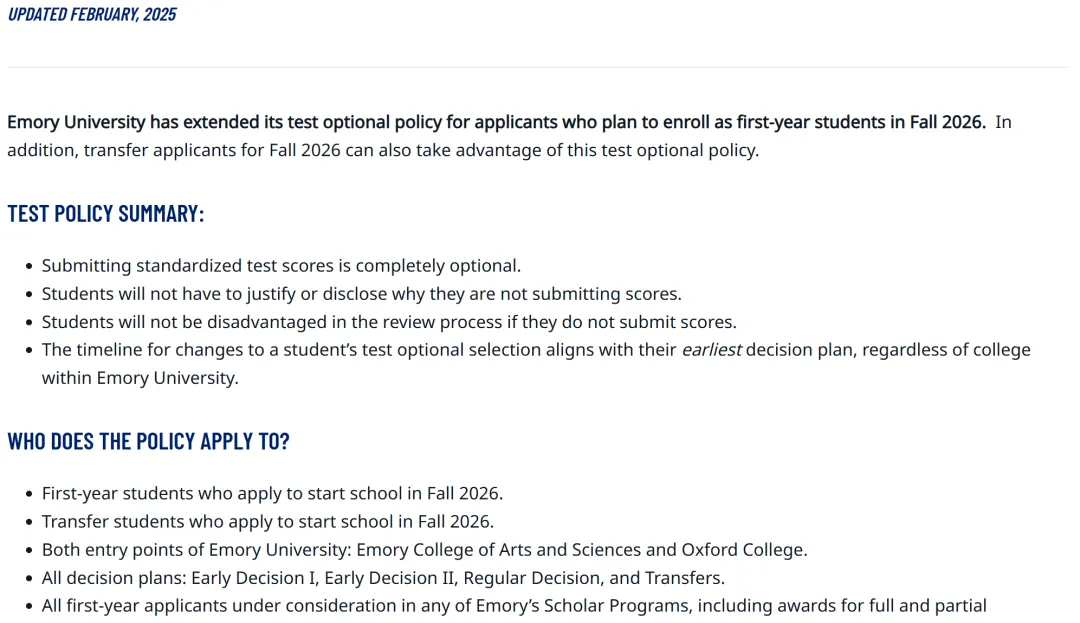Click the bullet about not having to justify scores
This screenshot has width=1080, height=623.
361,294
